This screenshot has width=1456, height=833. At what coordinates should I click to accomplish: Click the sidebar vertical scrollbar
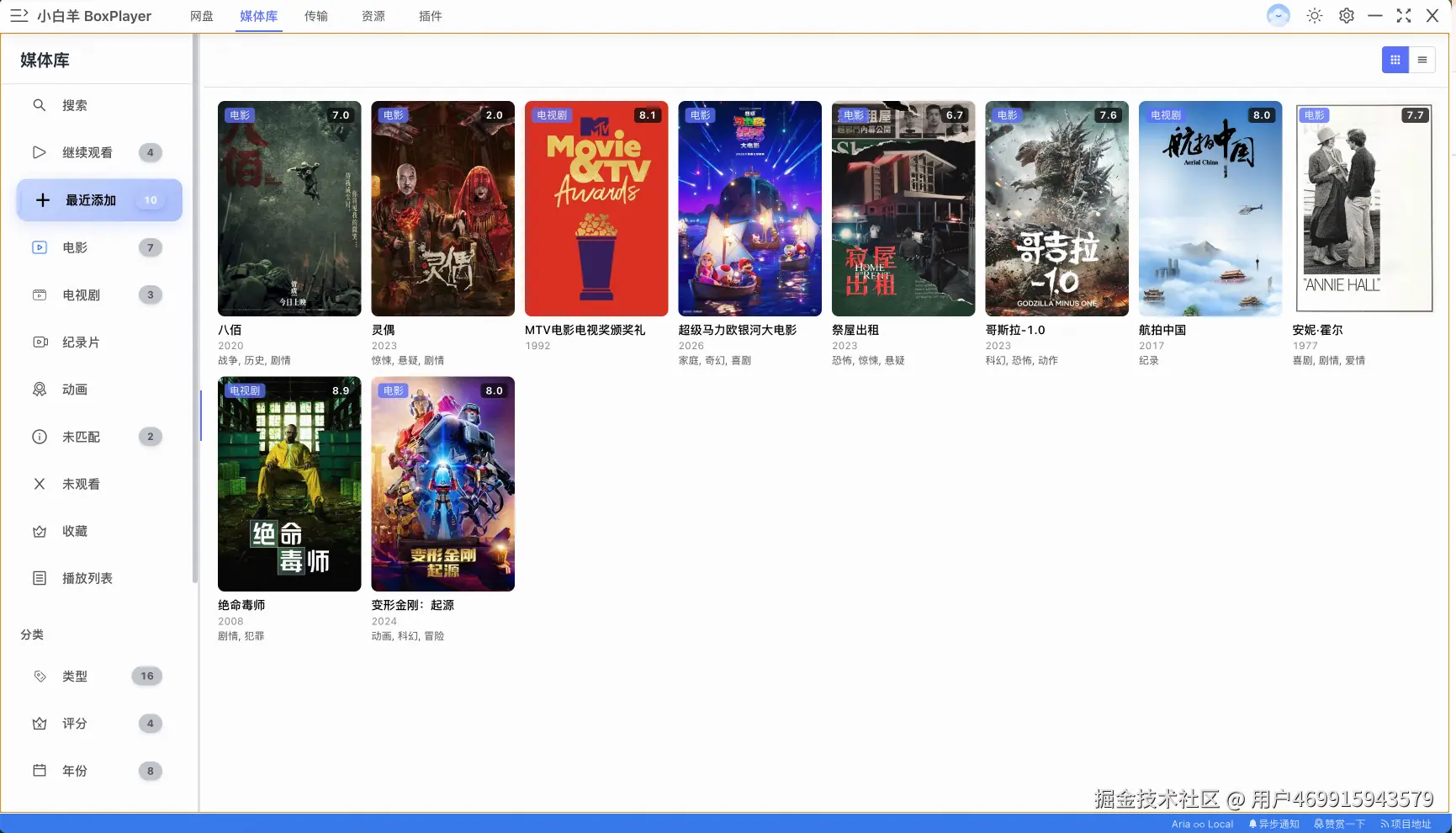click(195, 308)
